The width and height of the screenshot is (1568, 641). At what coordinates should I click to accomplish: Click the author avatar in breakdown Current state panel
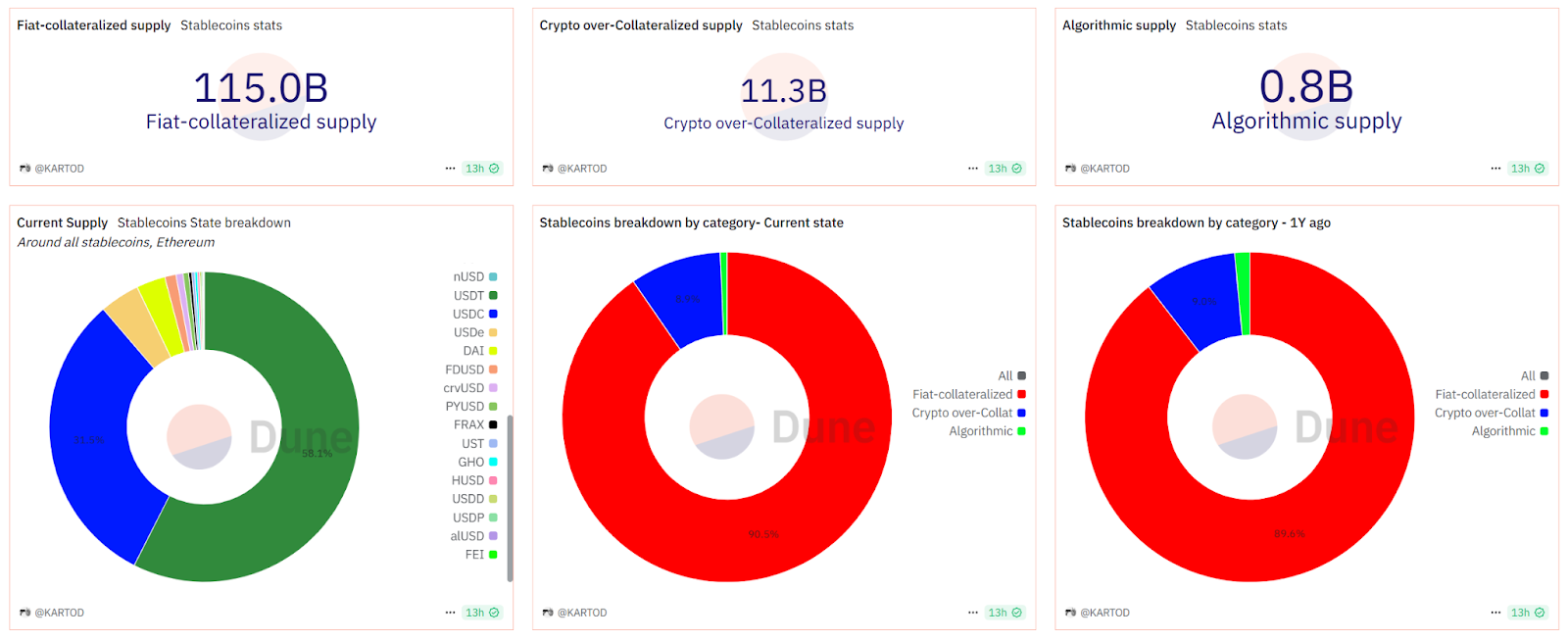pyautogui.click(x=548, y=613)
